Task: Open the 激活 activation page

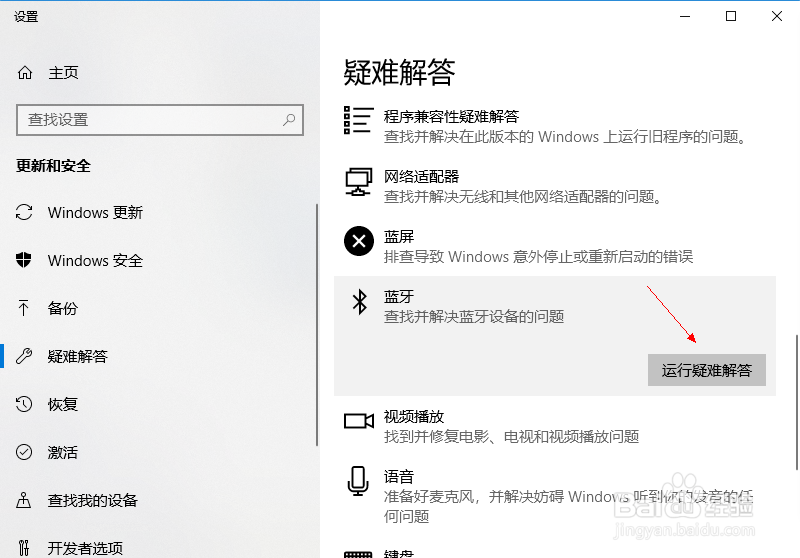Action: [63, 452]
